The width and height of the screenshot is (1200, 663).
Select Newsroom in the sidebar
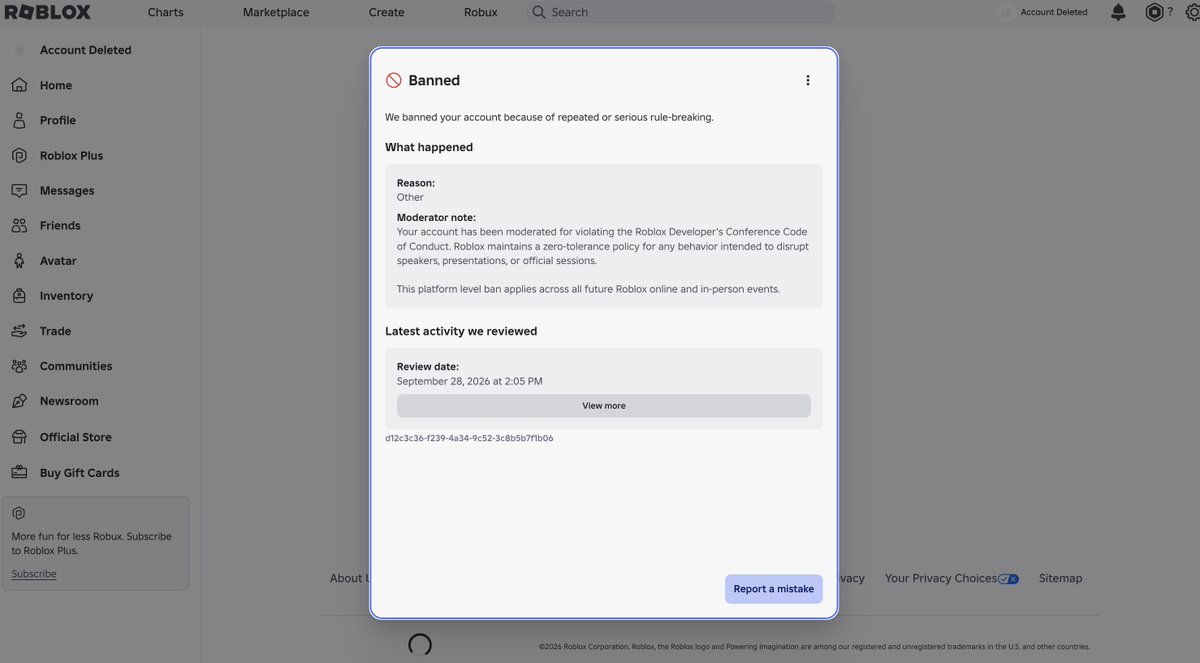point(69,401)
